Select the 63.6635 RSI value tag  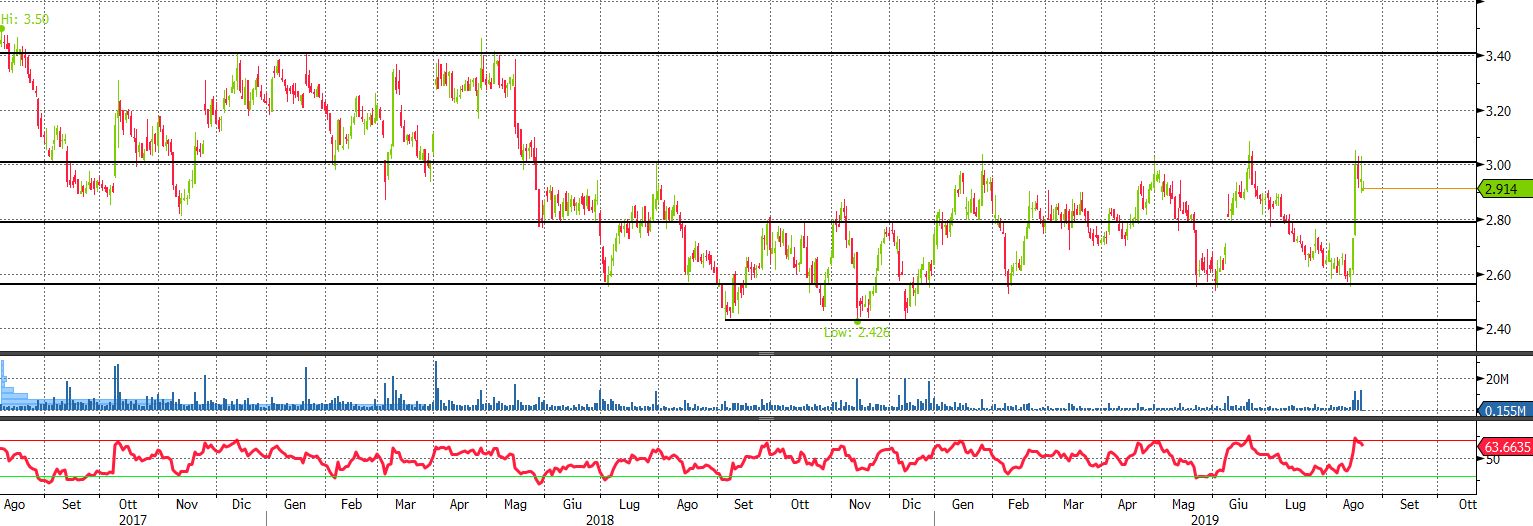[1503, 447]
